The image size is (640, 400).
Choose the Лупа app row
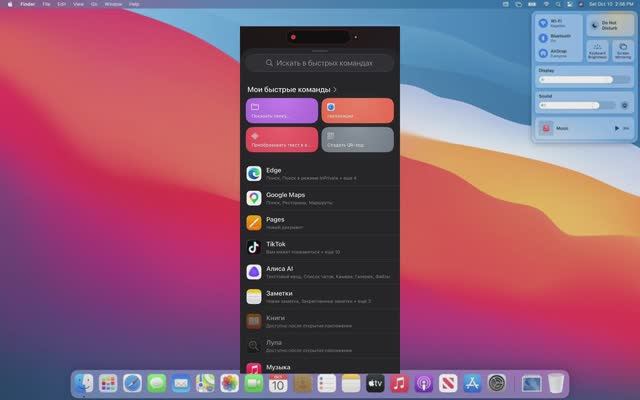click(320, 346)
